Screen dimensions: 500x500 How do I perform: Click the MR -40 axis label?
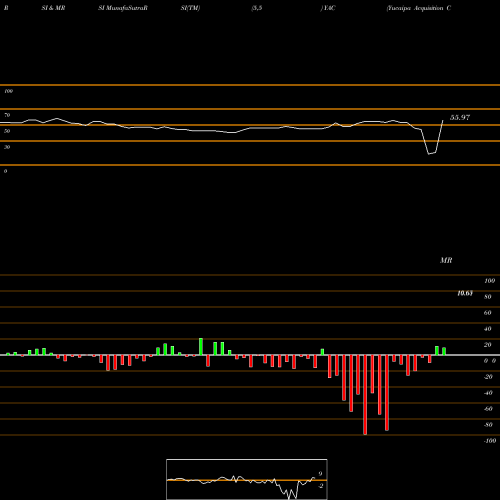pos(488,393)
